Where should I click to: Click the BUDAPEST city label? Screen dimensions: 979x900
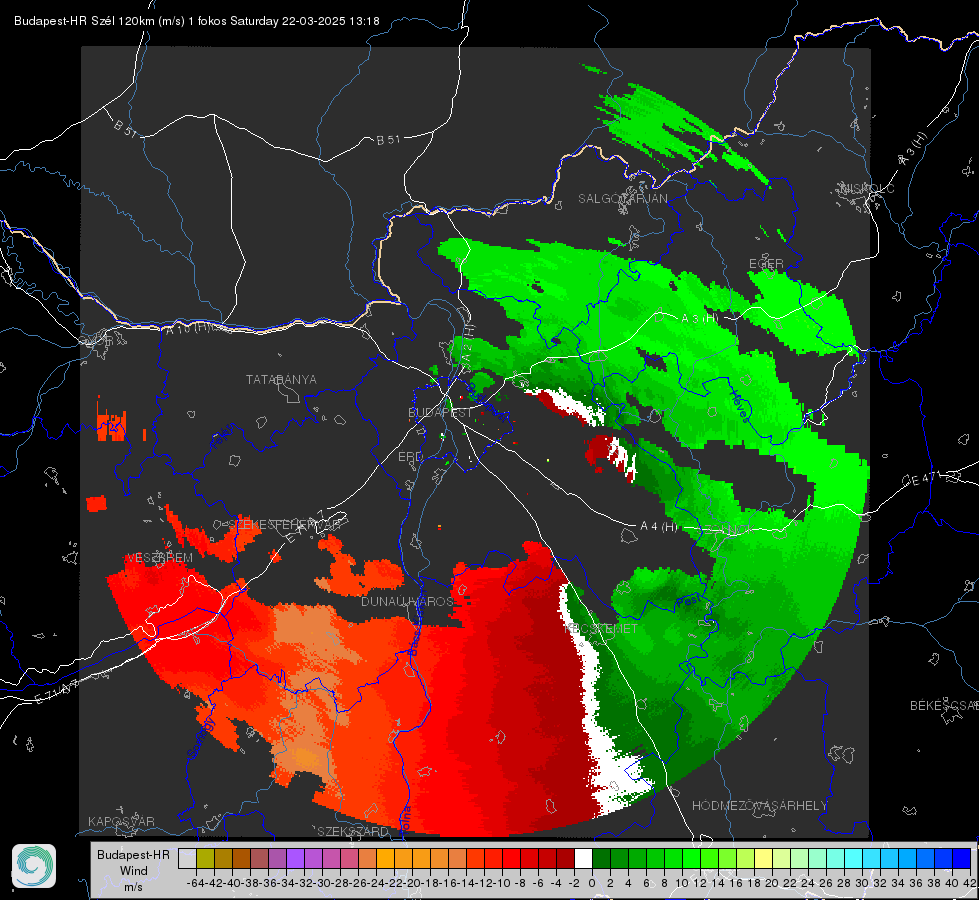(440, 413)
